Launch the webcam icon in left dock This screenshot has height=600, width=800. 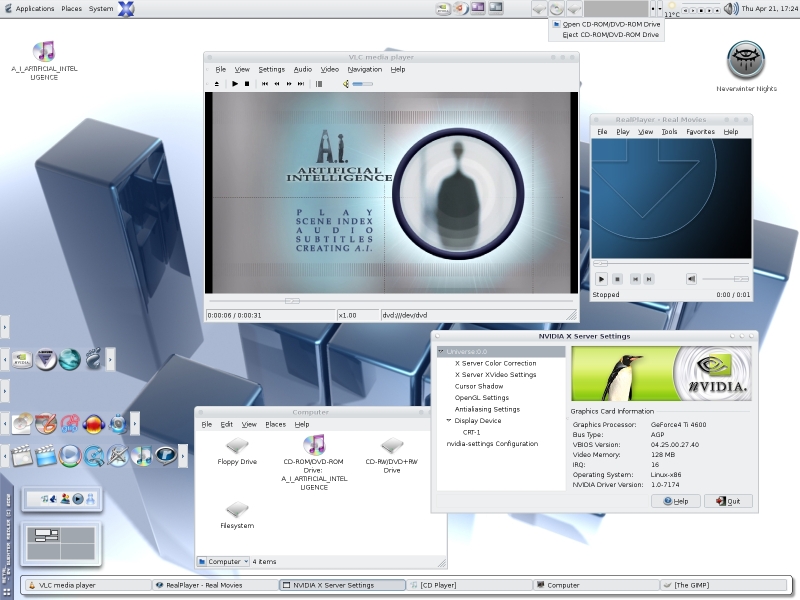click(x=118, y=423)
